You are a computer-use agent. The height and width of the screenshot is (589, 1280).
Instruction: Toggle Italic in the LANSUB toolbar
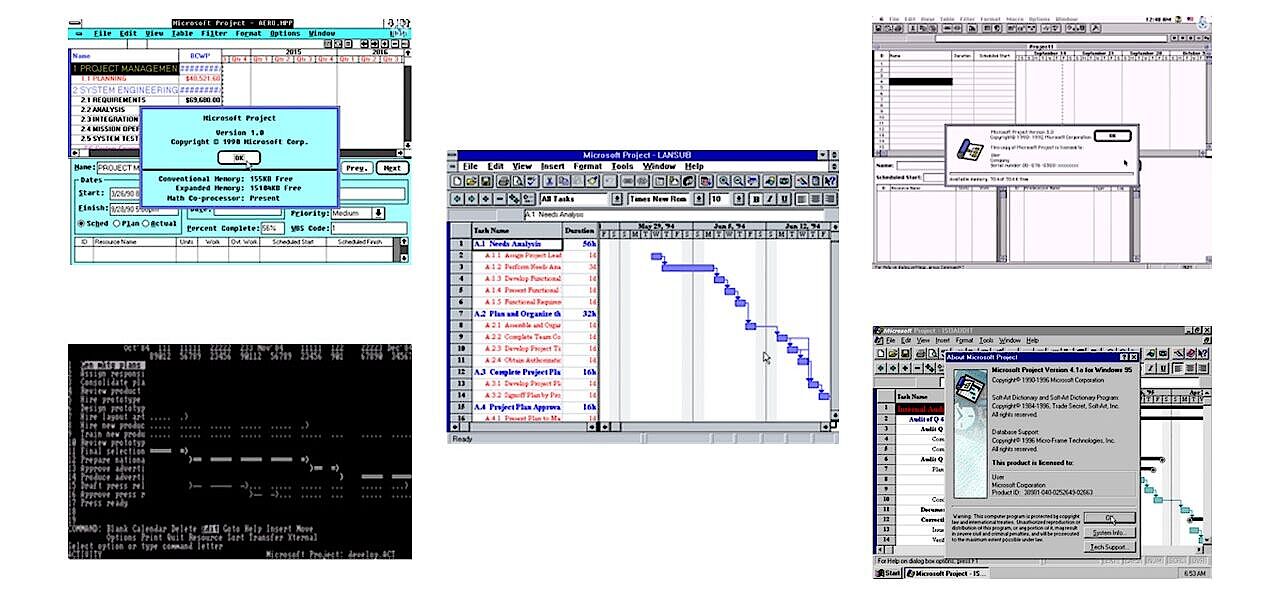(772, 199)
